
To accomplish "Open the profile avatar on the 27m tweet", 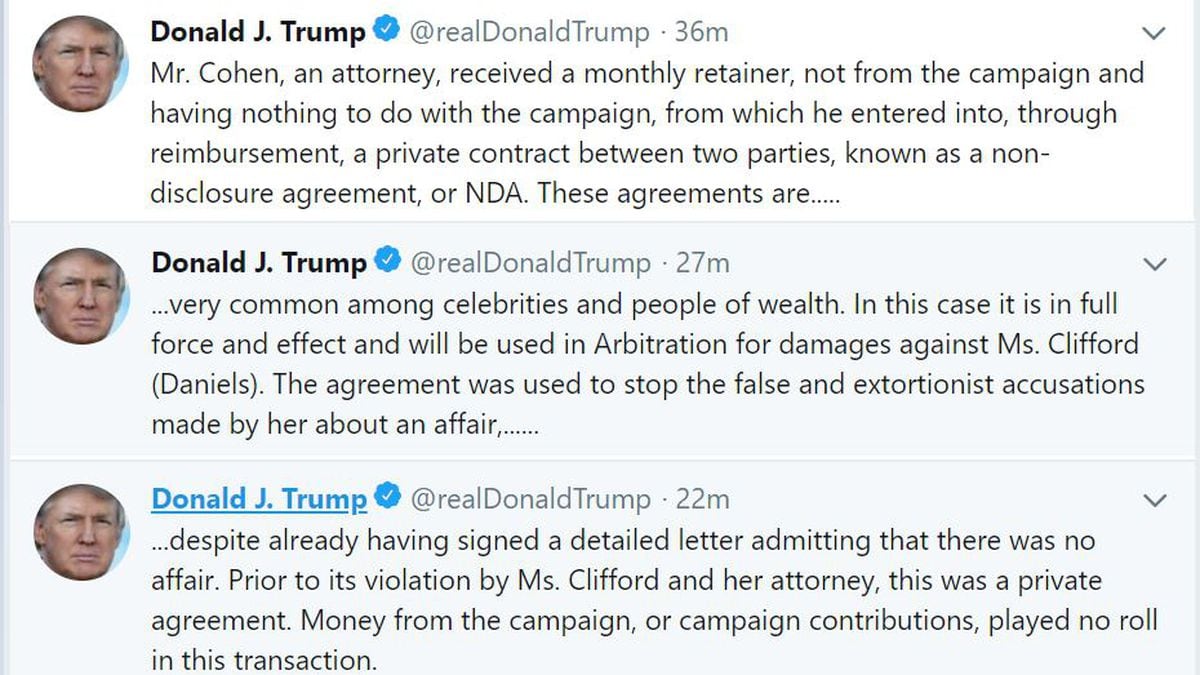I will pos(80,296).
